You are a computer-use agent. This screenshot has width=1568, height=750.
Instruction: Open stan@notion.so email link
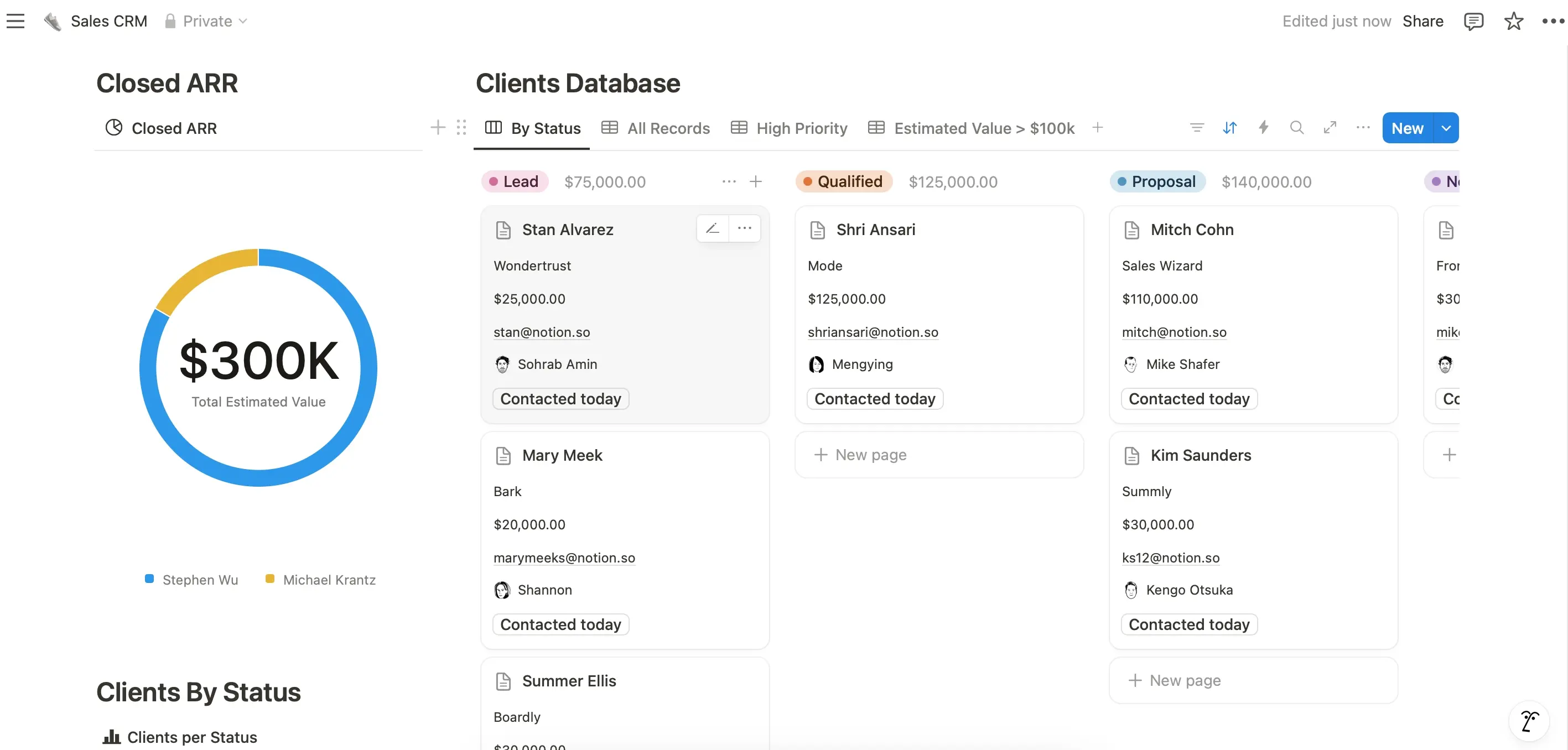point(541,332)
